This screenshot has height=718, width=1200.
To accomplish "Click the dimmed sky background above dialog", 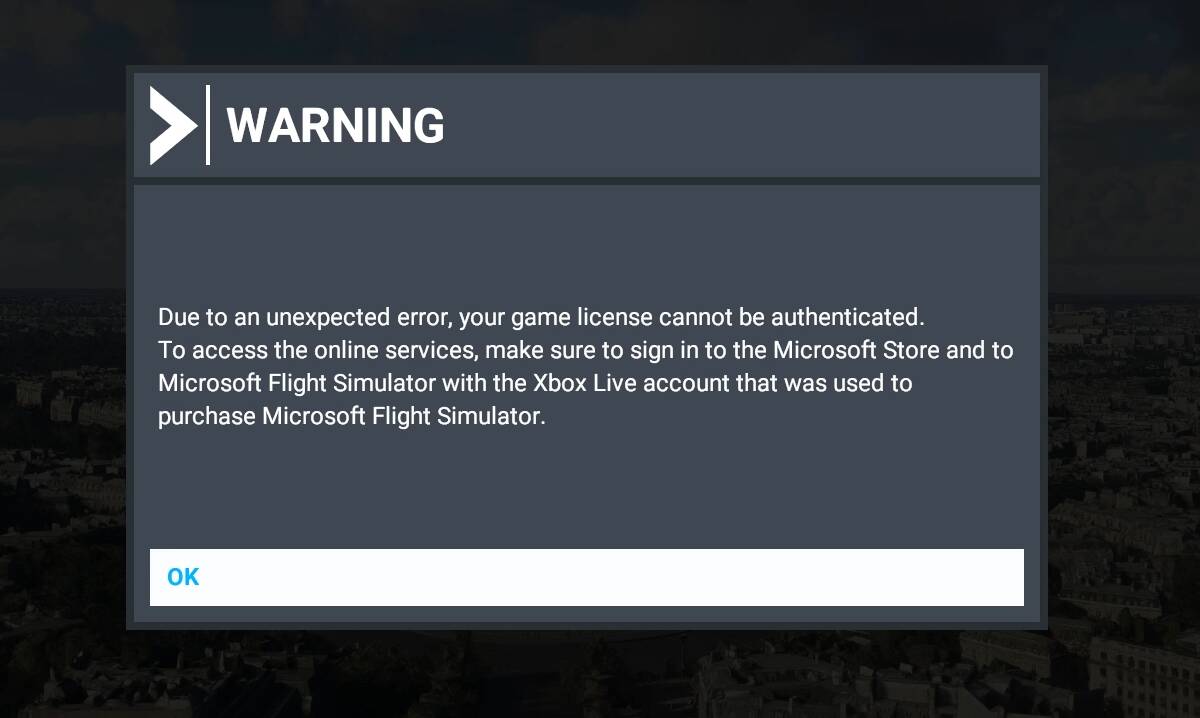I will [600, 32].
